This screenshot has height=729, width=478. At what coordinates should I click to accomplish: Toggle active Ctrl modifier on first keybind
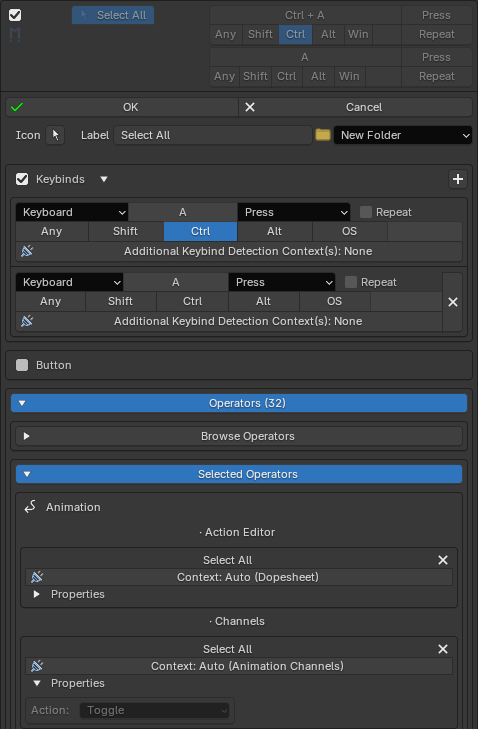coord(201,232)
